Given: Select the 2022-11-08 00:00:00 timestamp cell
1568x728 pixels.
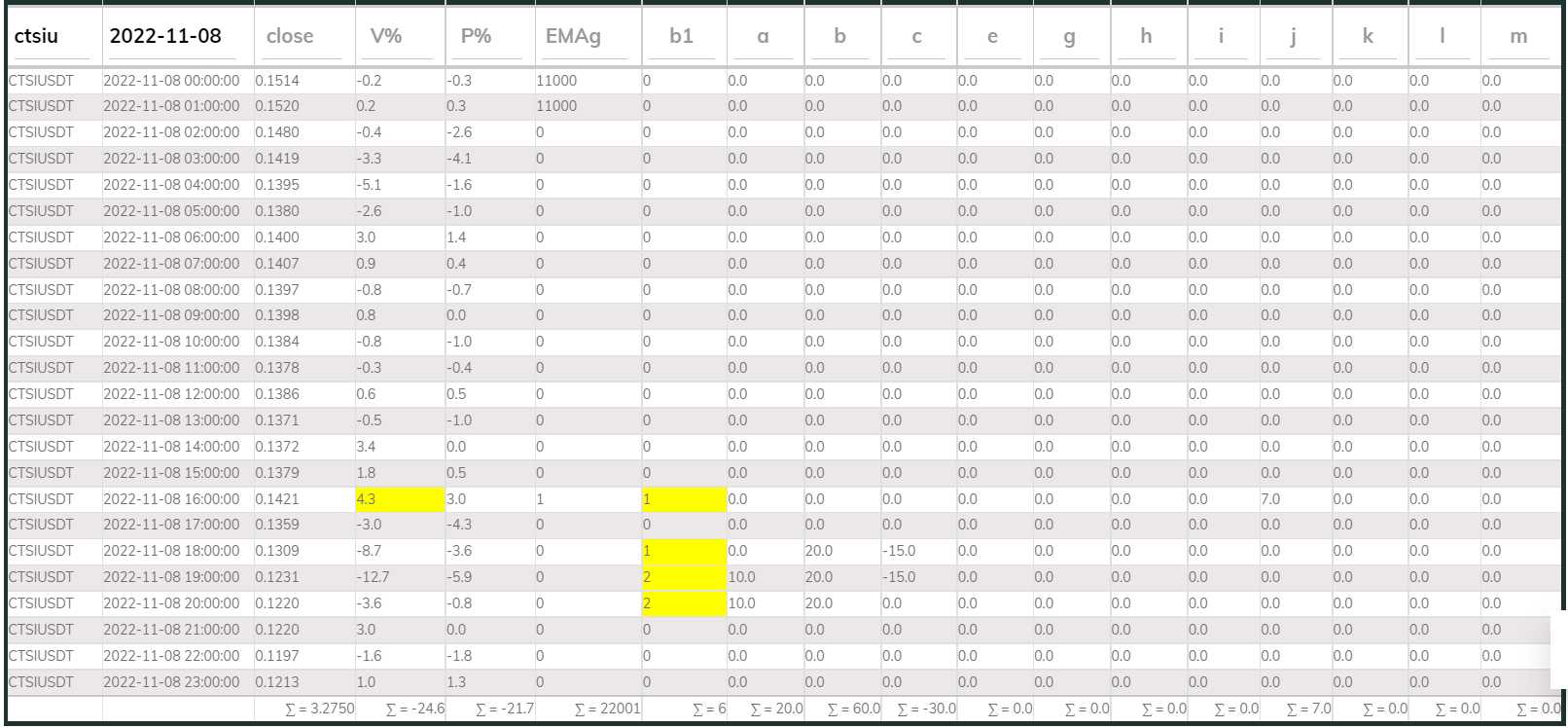Looking at the screenshot, I should coord(171,81).
